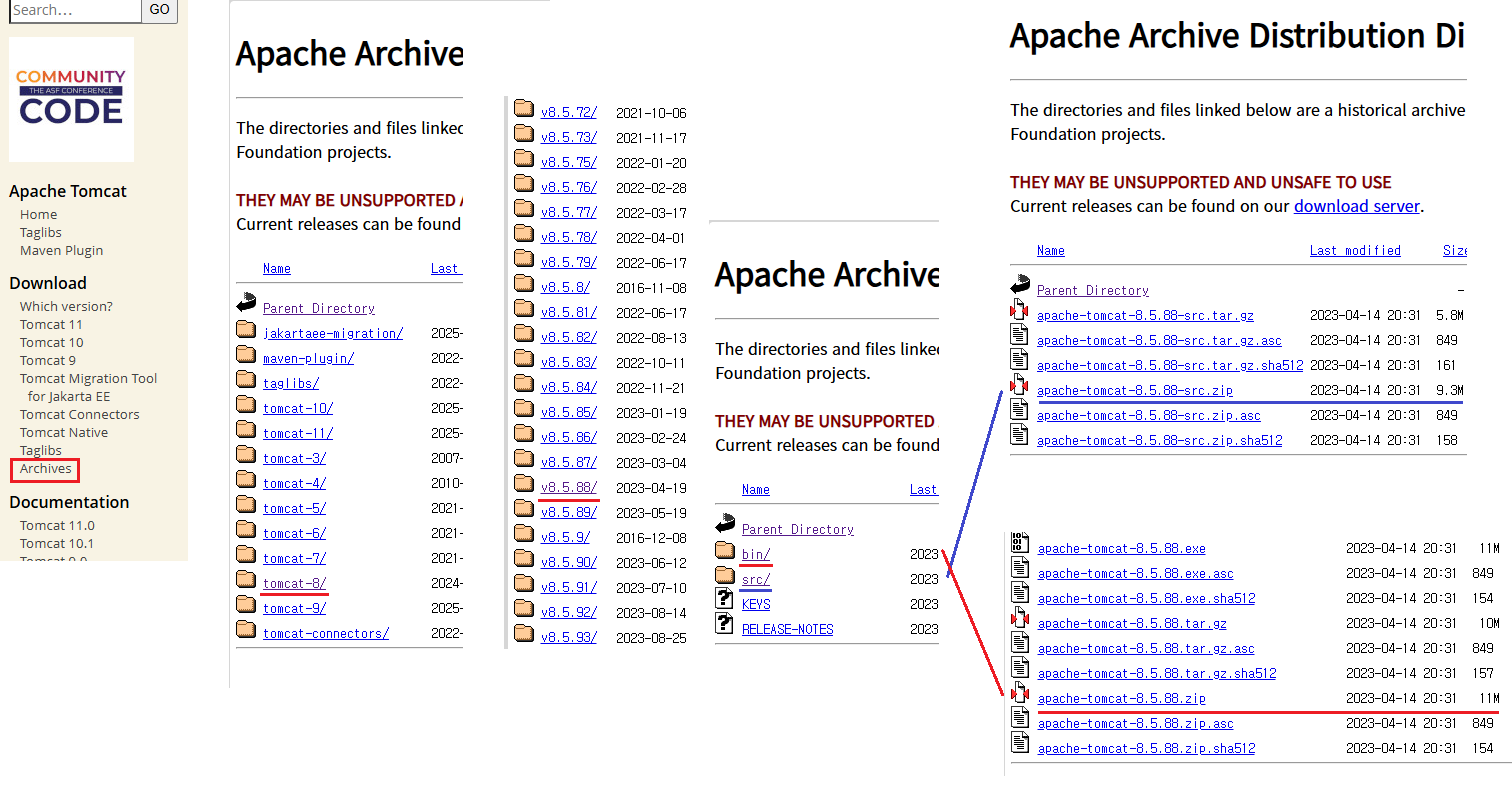The image size is (1512, 787).
Task: Open the download server link
Action: 1356,206
